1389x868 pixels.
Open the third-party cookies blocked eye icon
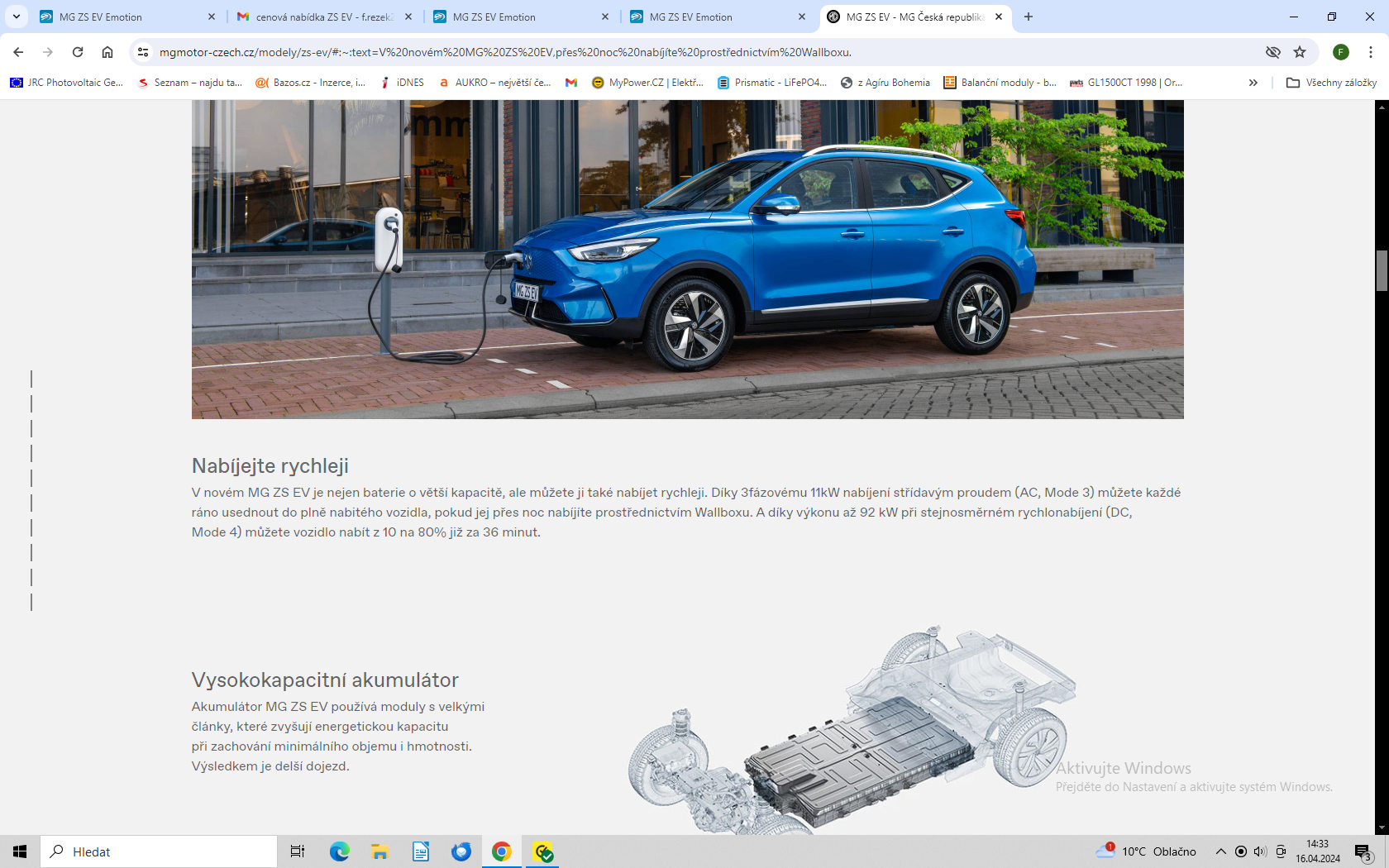click(x=1273, y=52)
